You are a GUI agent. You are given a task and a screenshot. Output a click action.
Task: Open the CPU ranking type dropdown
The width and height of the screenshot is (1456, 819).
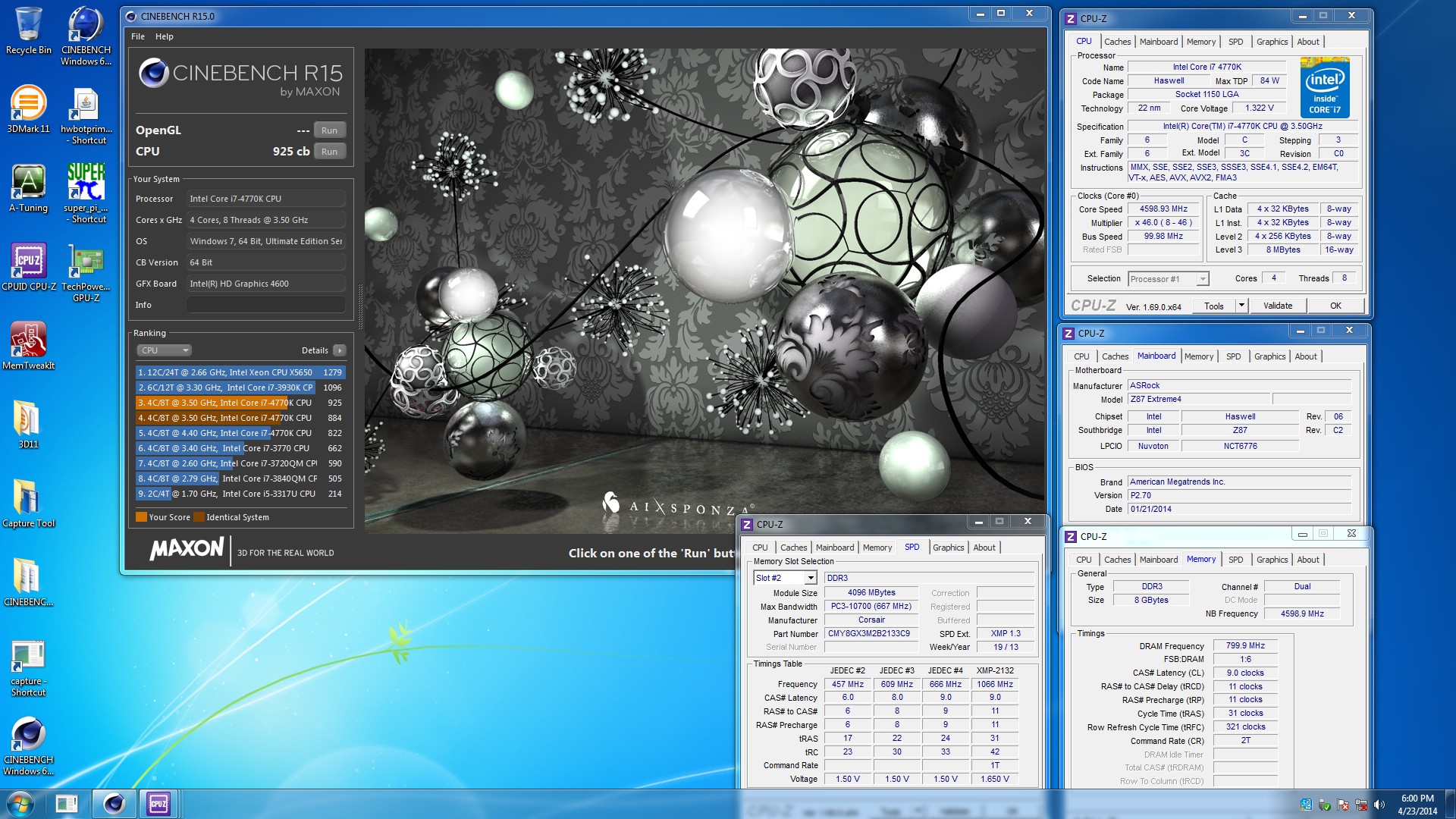(164, 350)
